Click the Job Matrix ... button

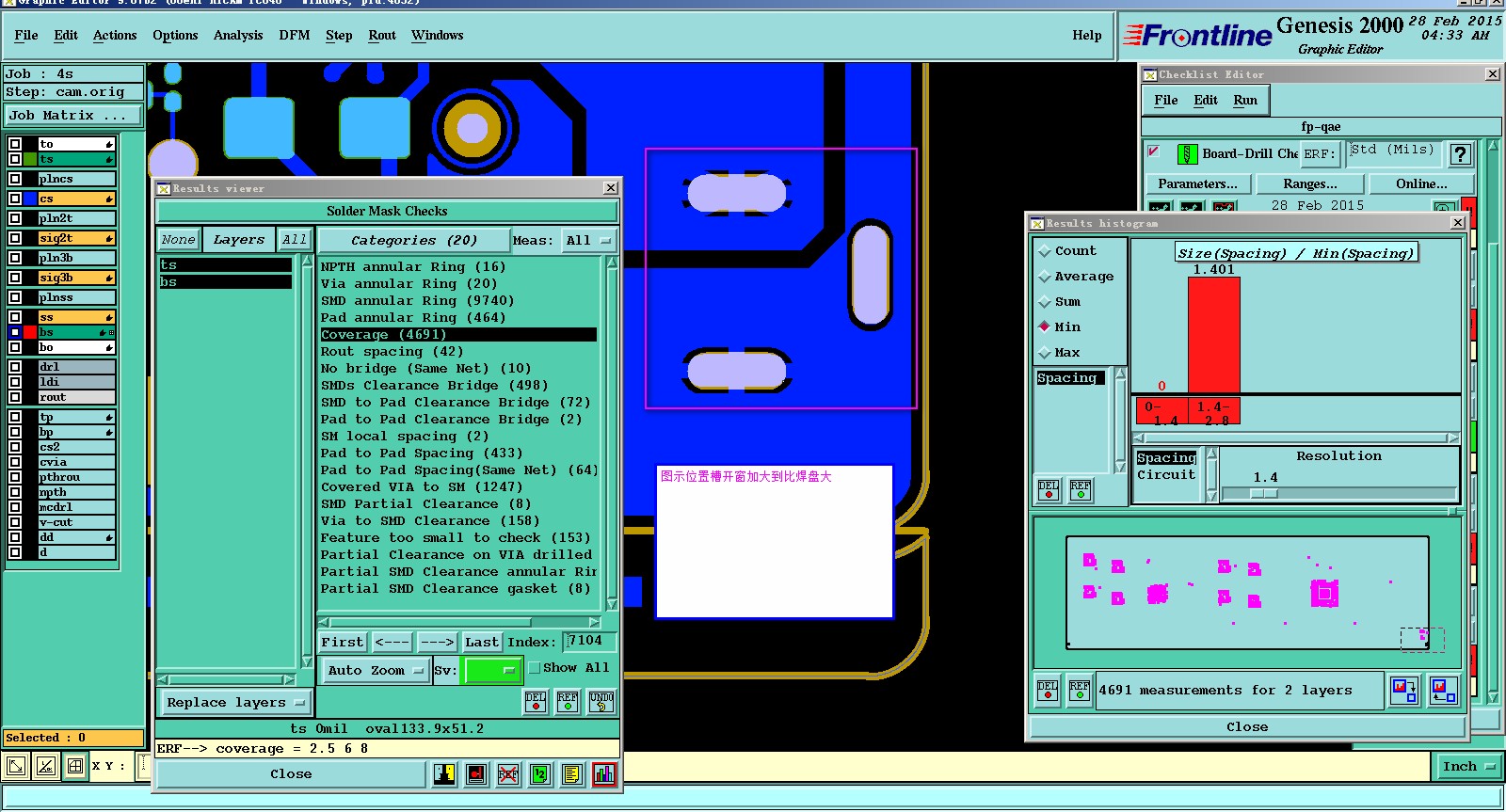click(x=72, y=116)
